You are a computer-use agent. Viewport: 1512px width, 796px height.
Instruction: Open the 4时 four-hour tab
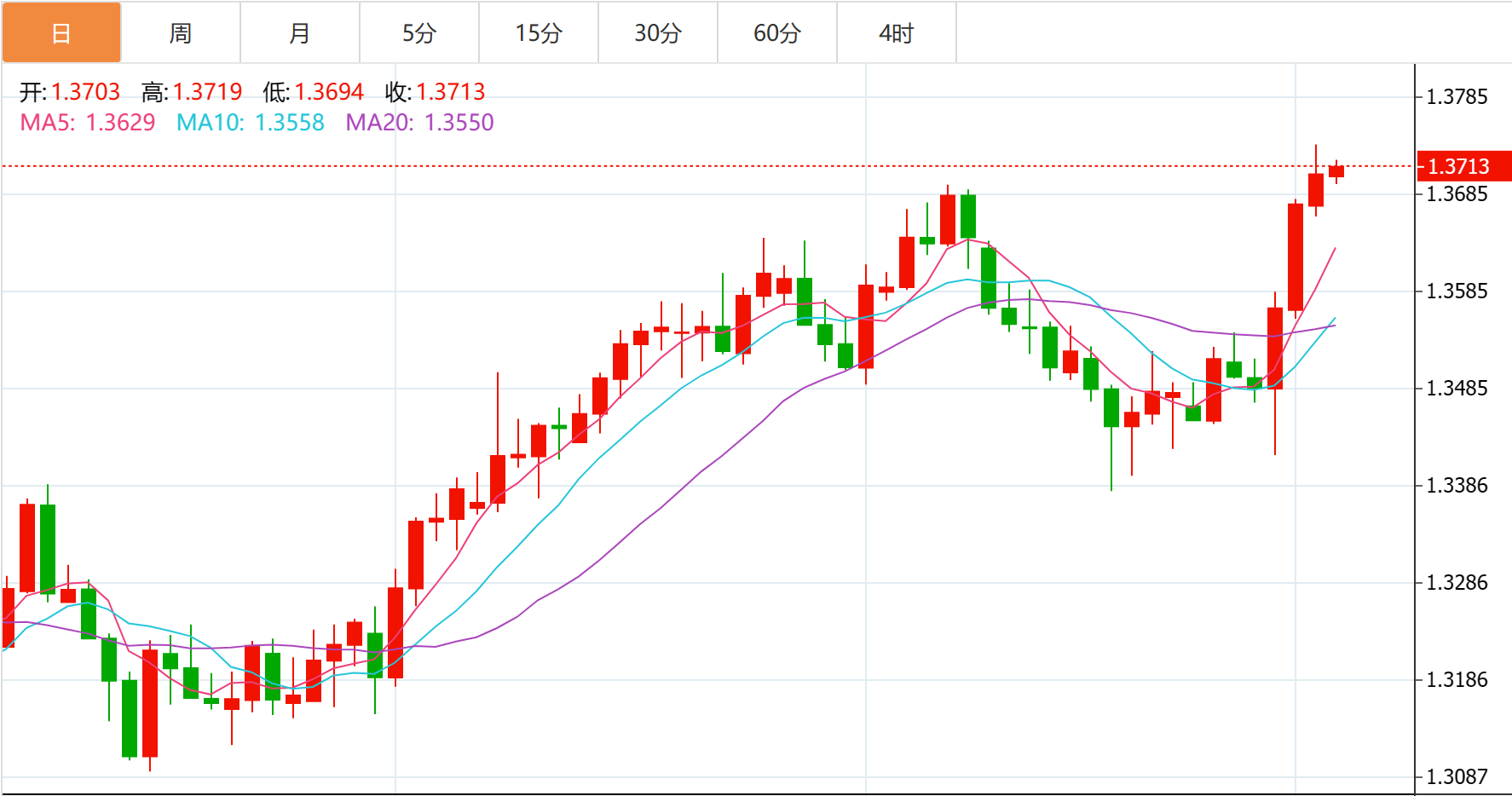897,32
